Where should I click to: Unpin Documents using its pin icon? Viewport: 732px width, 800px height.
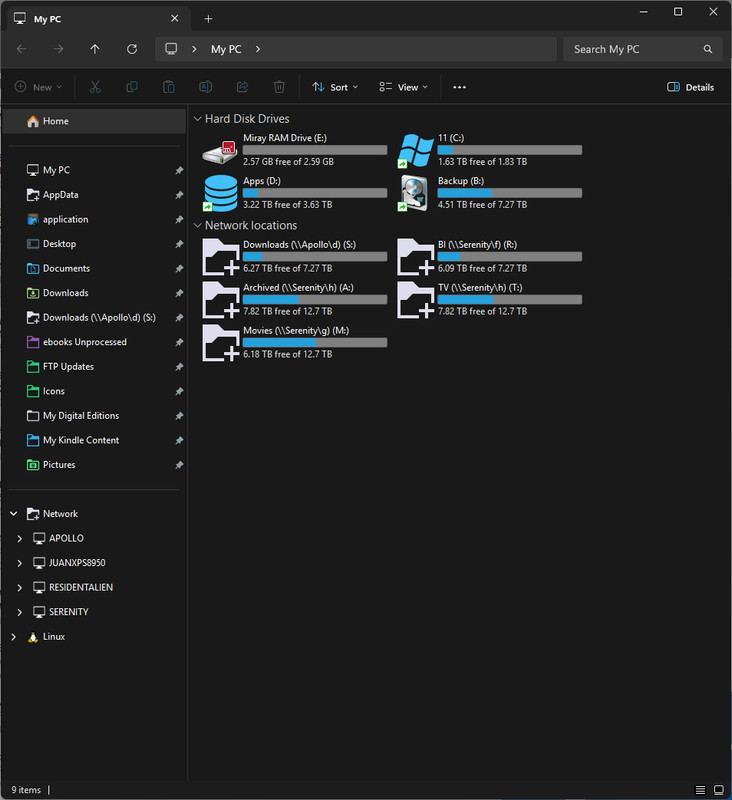pyautogui.click(x=179, y=268)
